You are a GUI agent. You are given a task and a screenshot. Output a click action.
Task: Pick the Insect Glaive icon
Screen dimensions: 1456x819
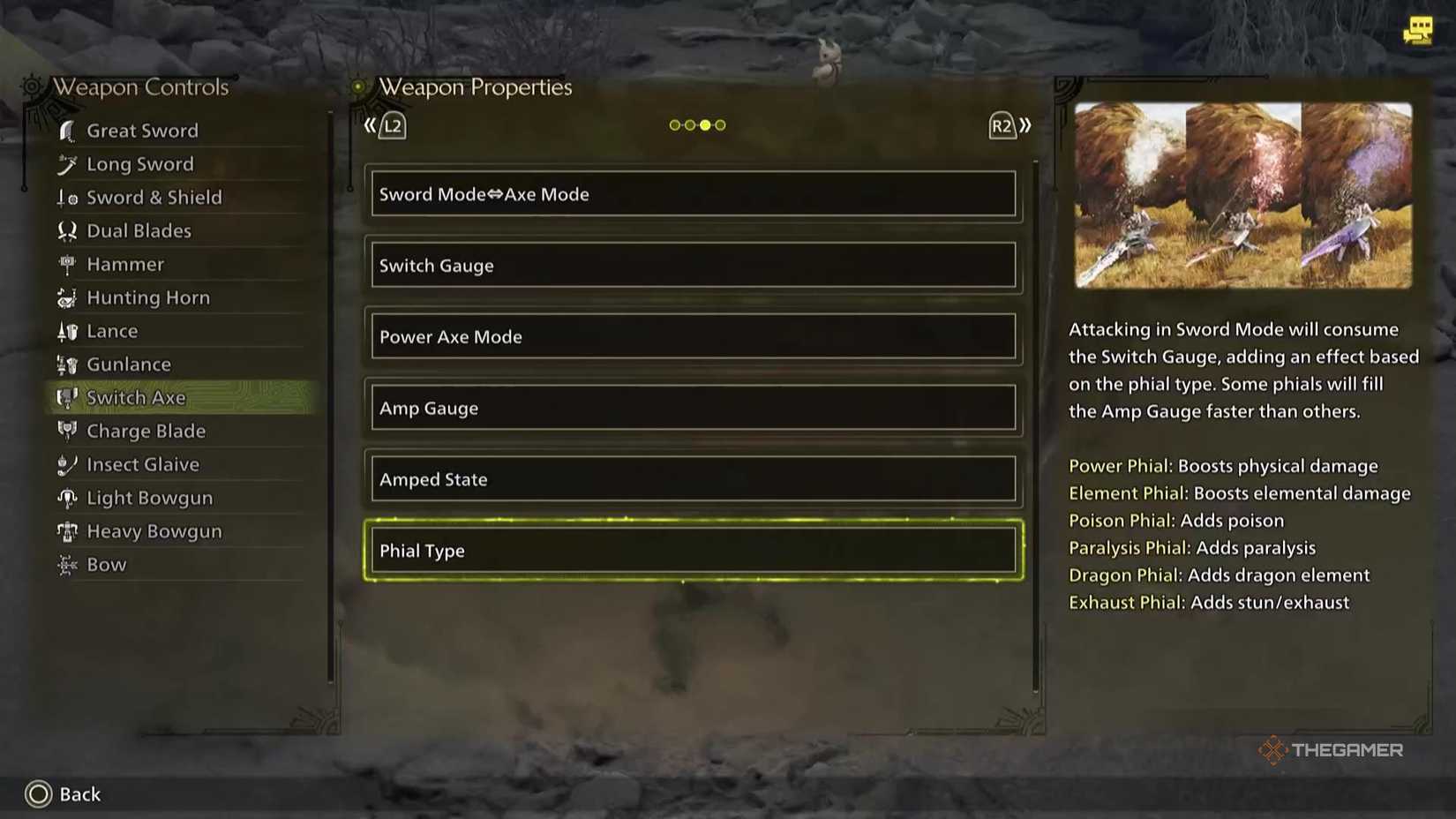point(67,464)
